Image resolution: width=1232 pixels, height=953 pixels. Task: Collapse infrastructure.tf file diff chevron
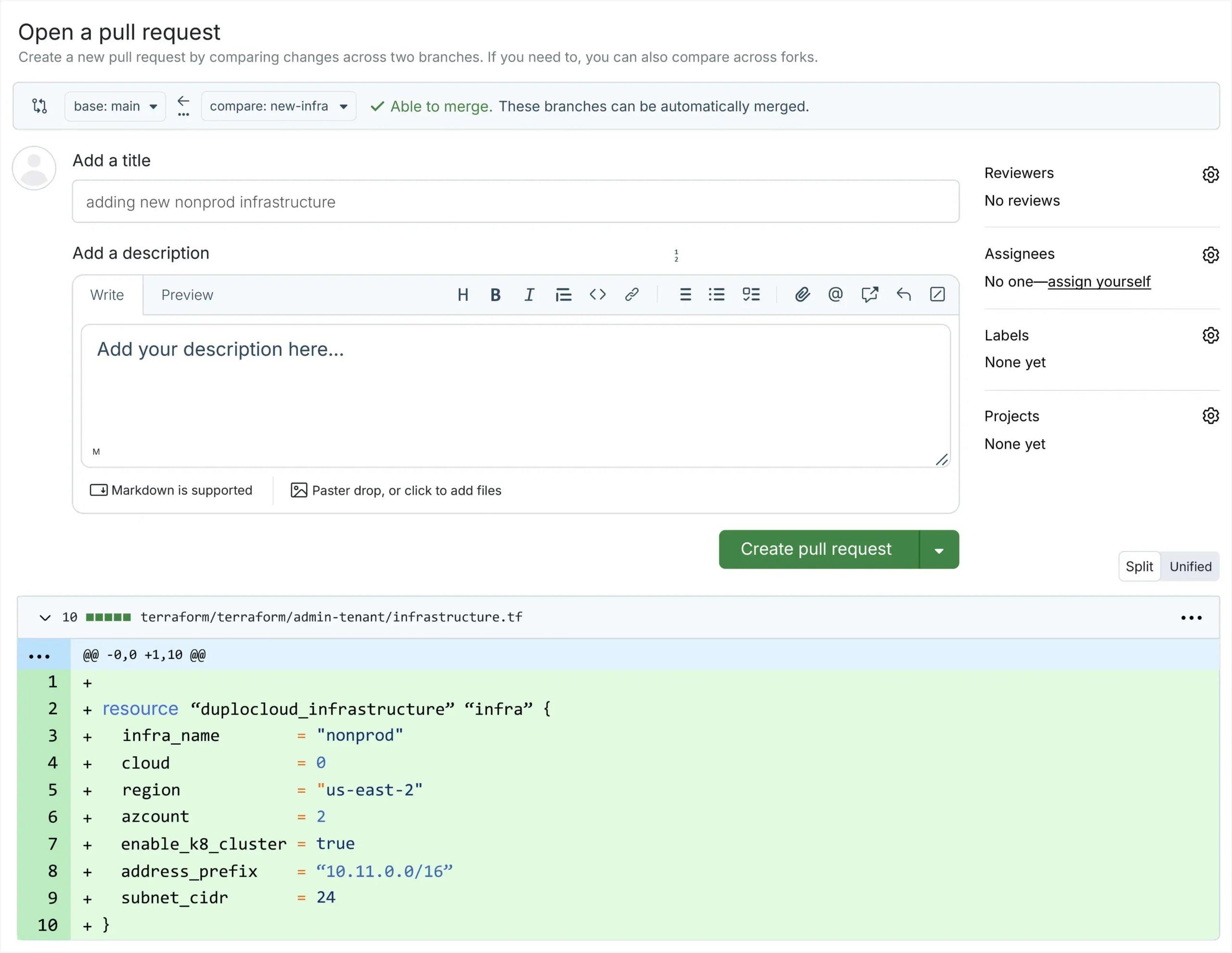pos(45,618)
